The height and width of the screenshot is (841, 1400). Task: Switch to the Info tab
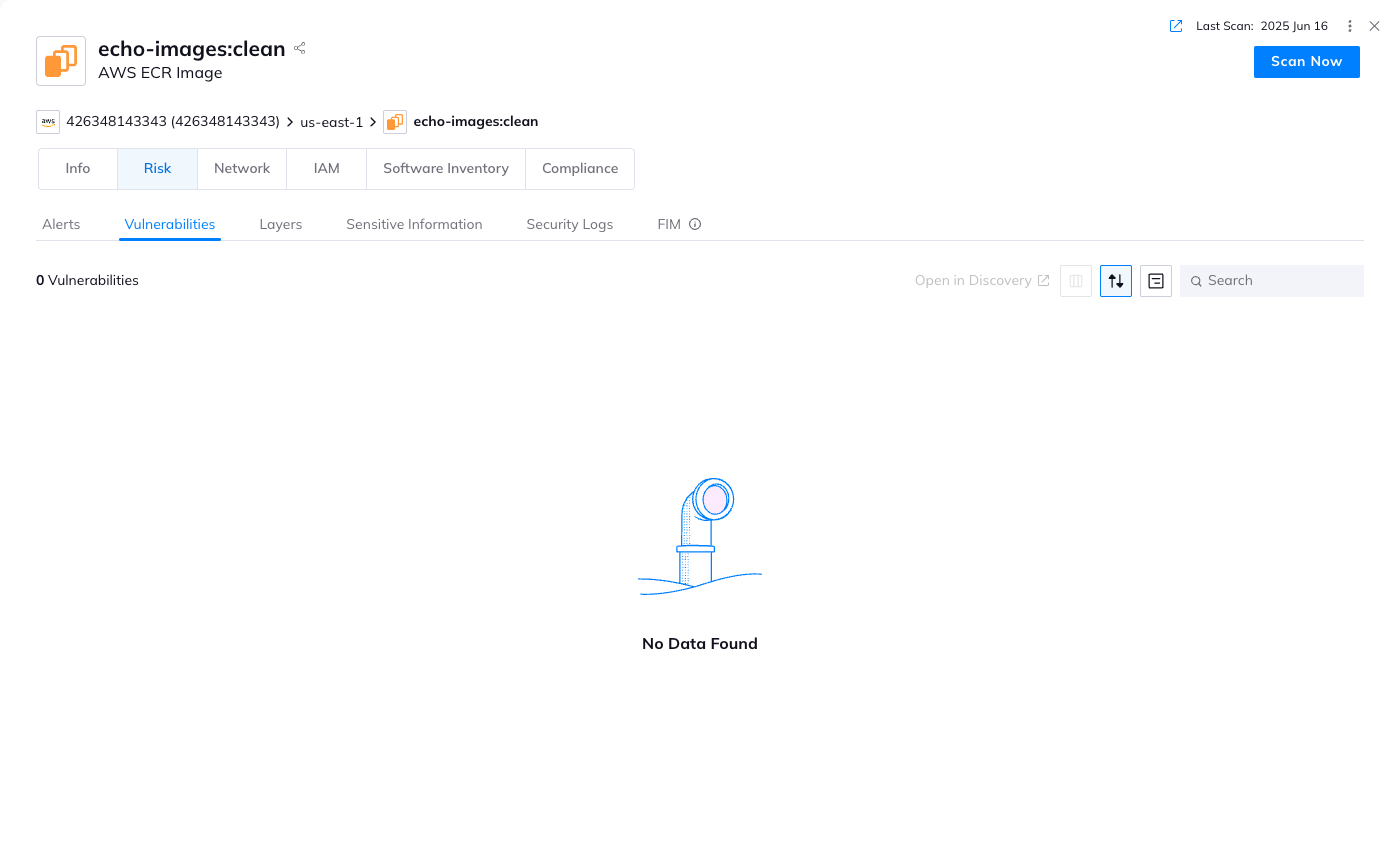78,169
